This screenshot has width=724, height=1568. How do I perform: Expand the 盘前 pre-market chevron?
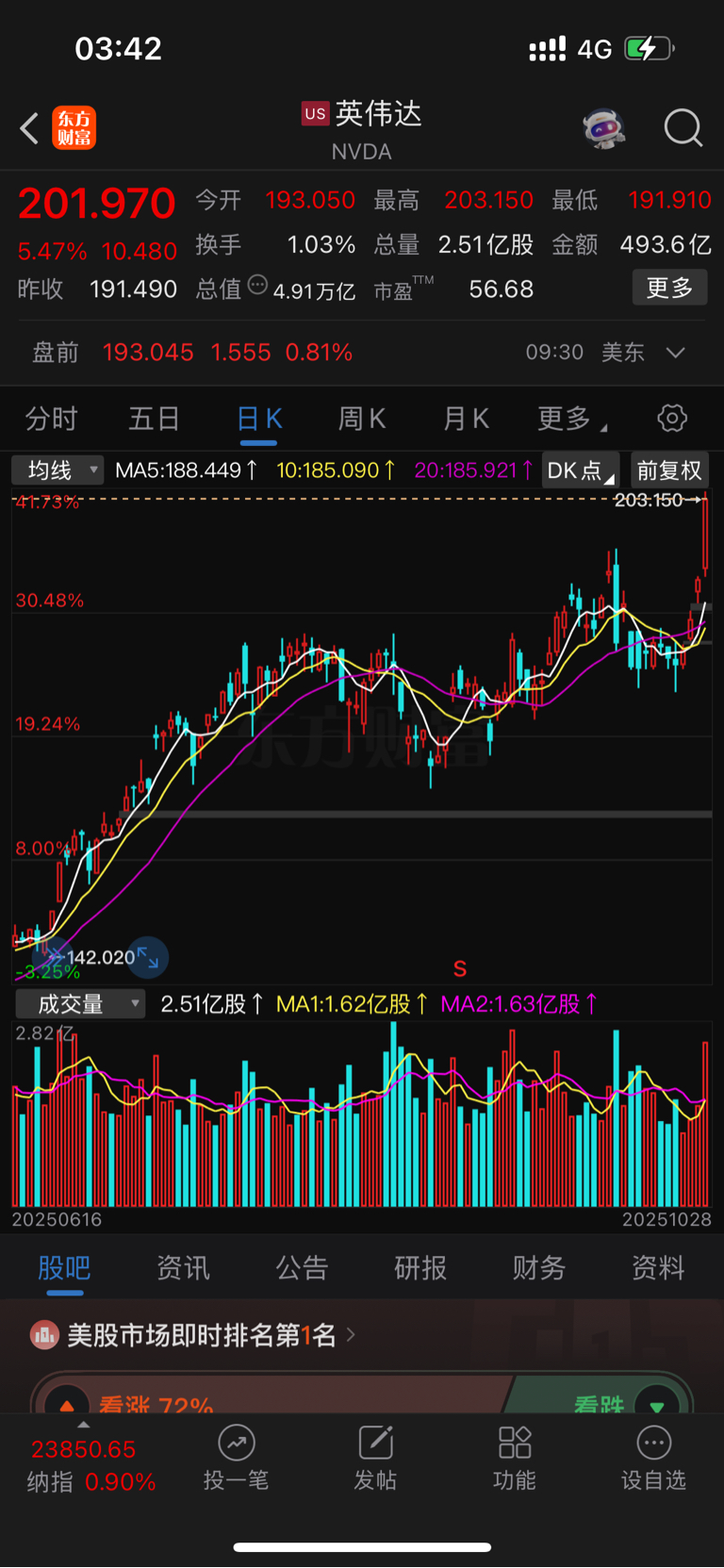(x=675, y=353)
